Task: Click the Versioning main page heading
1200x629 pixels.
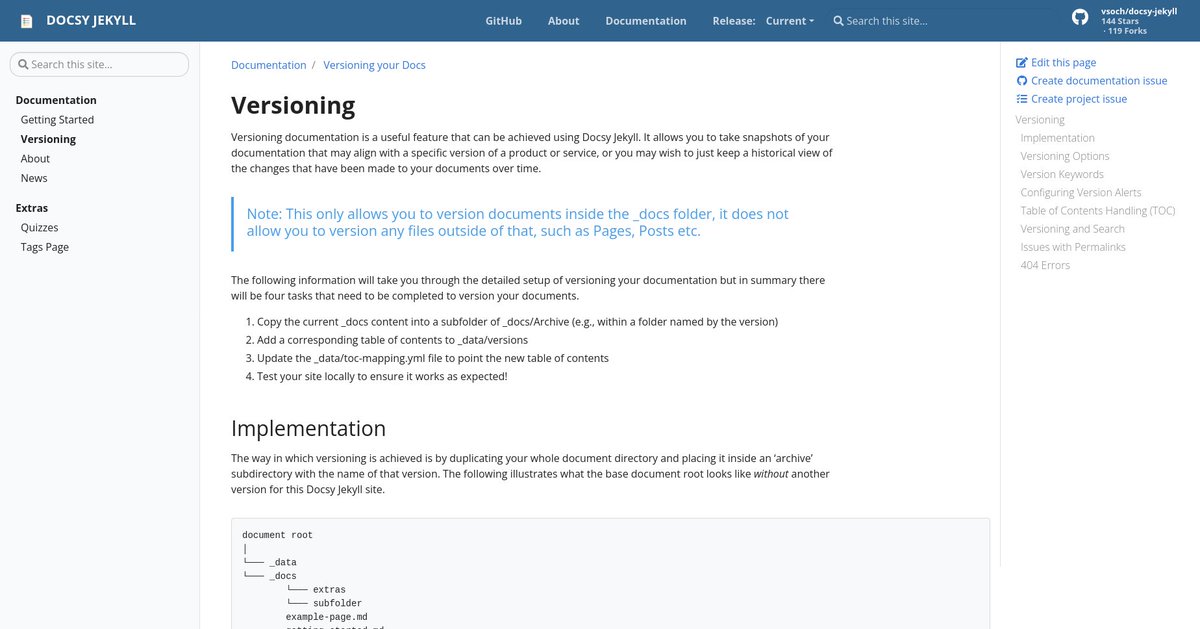Action: tap(293, 105)
